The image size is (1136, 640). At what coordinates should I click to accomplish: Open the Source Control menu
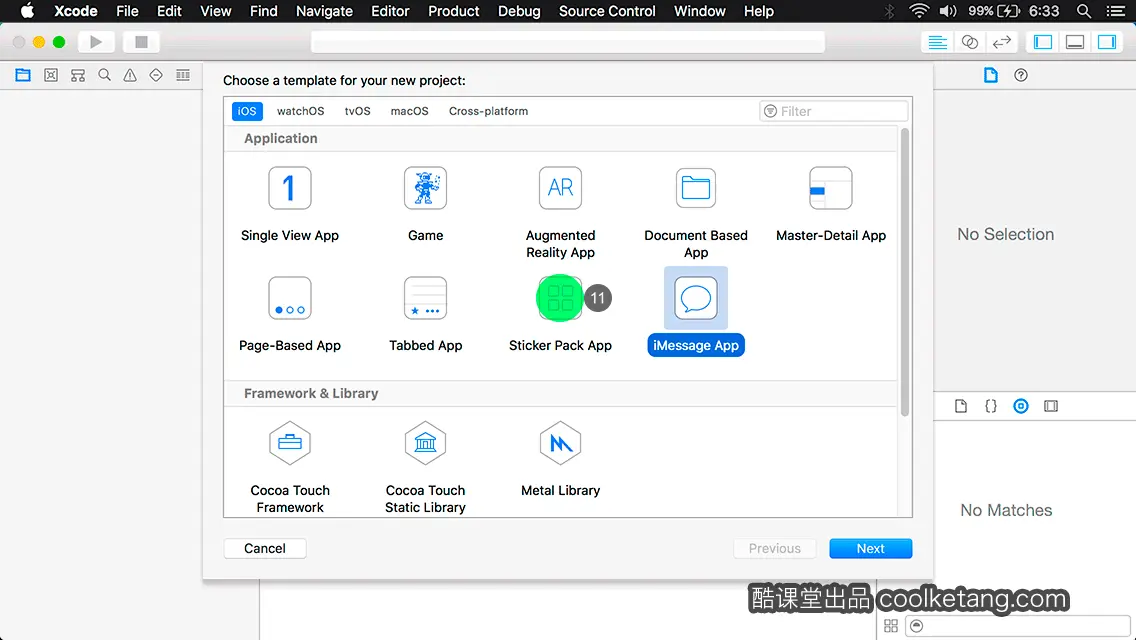click(607, 11)
